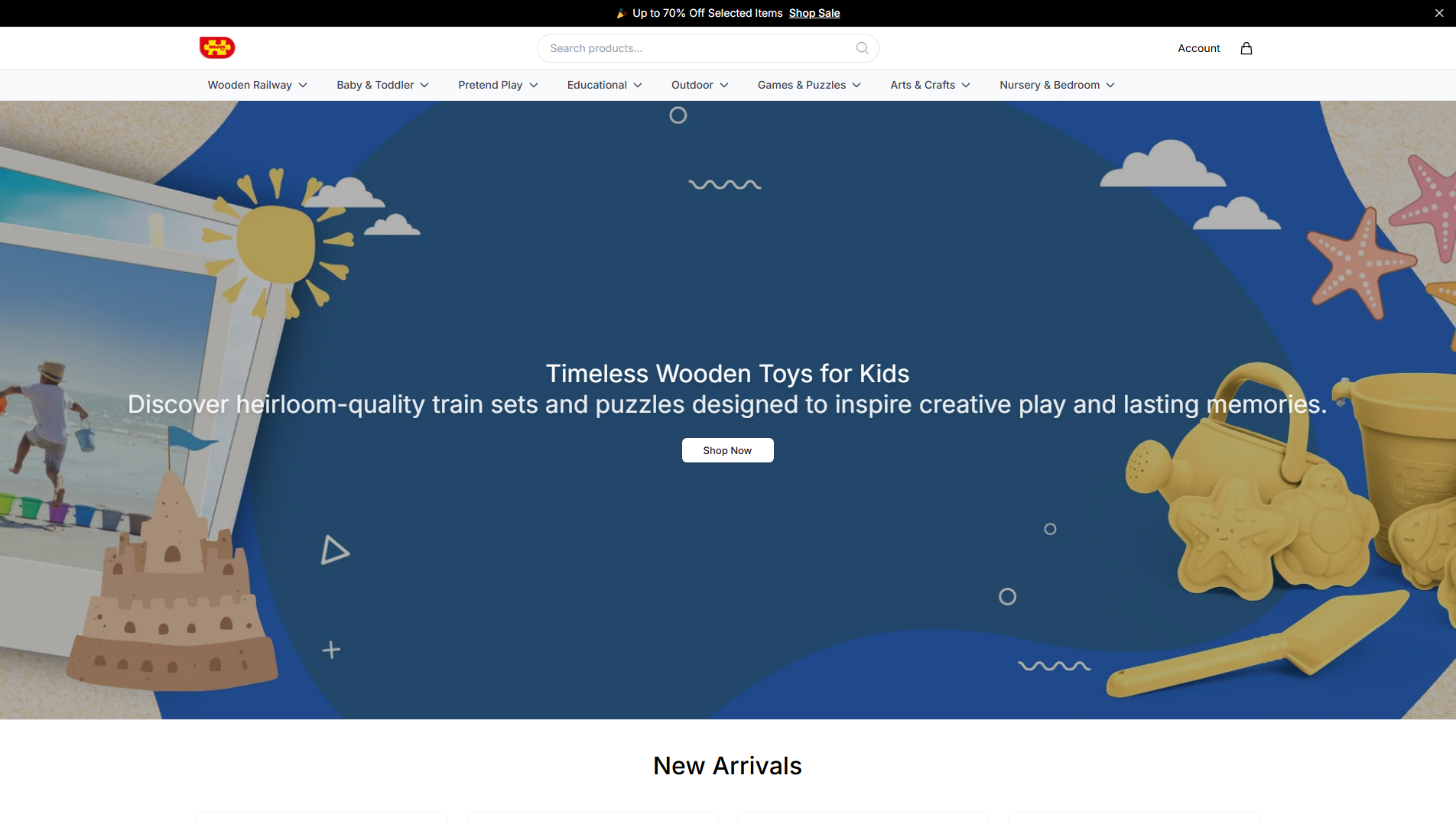Click the party popper emoji in the banner
This screenshot has width=1456, height=824.
click(622, 13)
